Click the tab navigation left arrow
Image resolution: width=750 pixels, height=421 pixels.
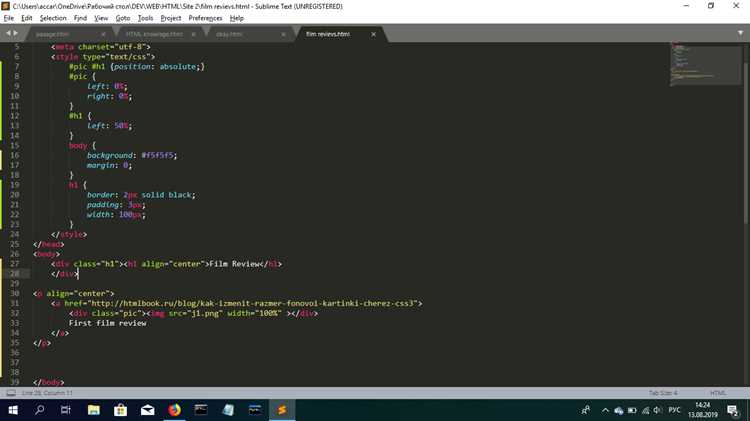point(8,33)
